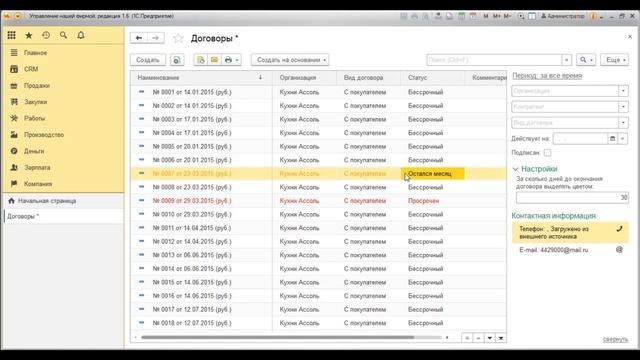Screen dimensions: 640x360
Task: Open the info icon in title bar
Action: pos(593,16)
